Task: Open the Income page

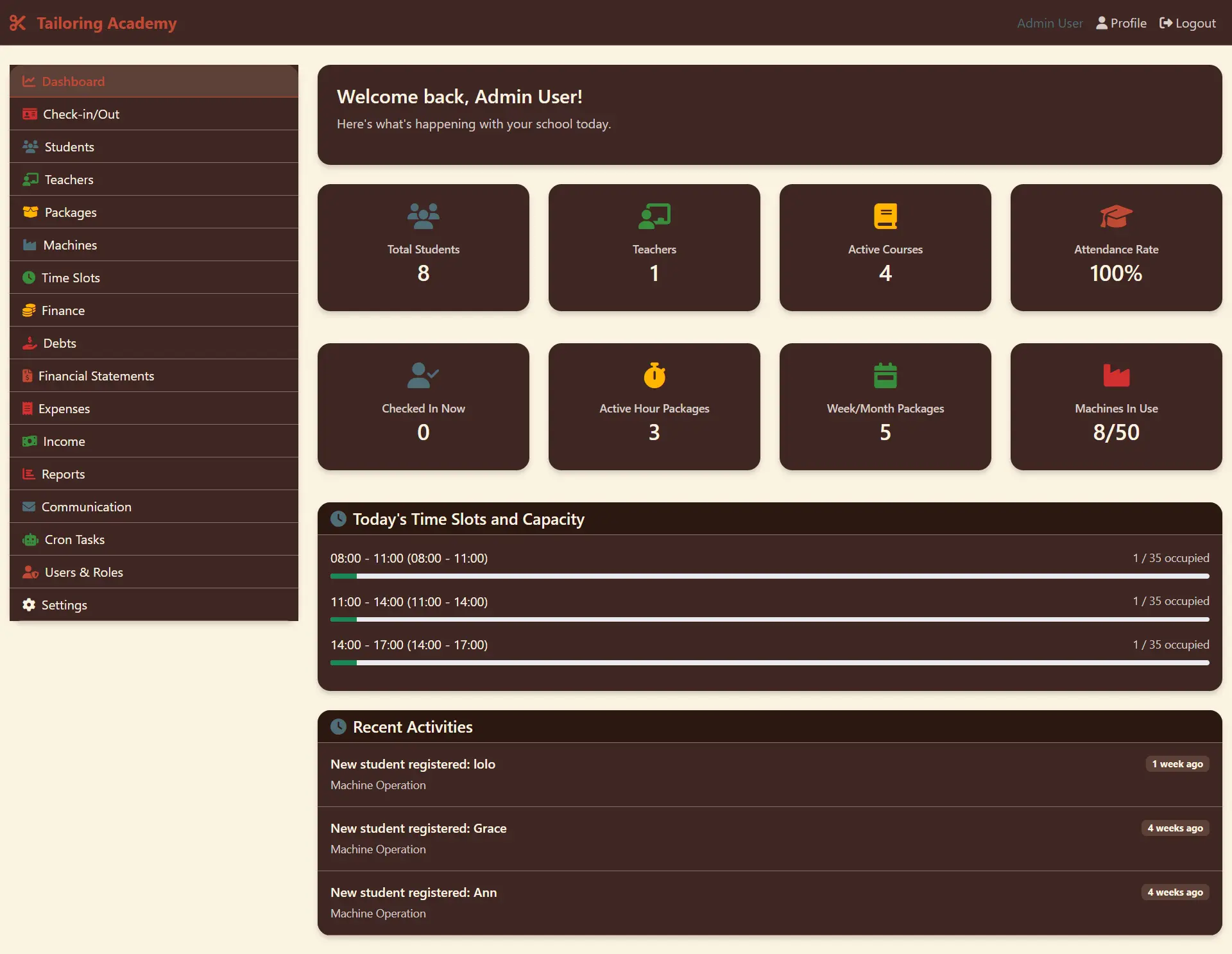Action: 154,441
